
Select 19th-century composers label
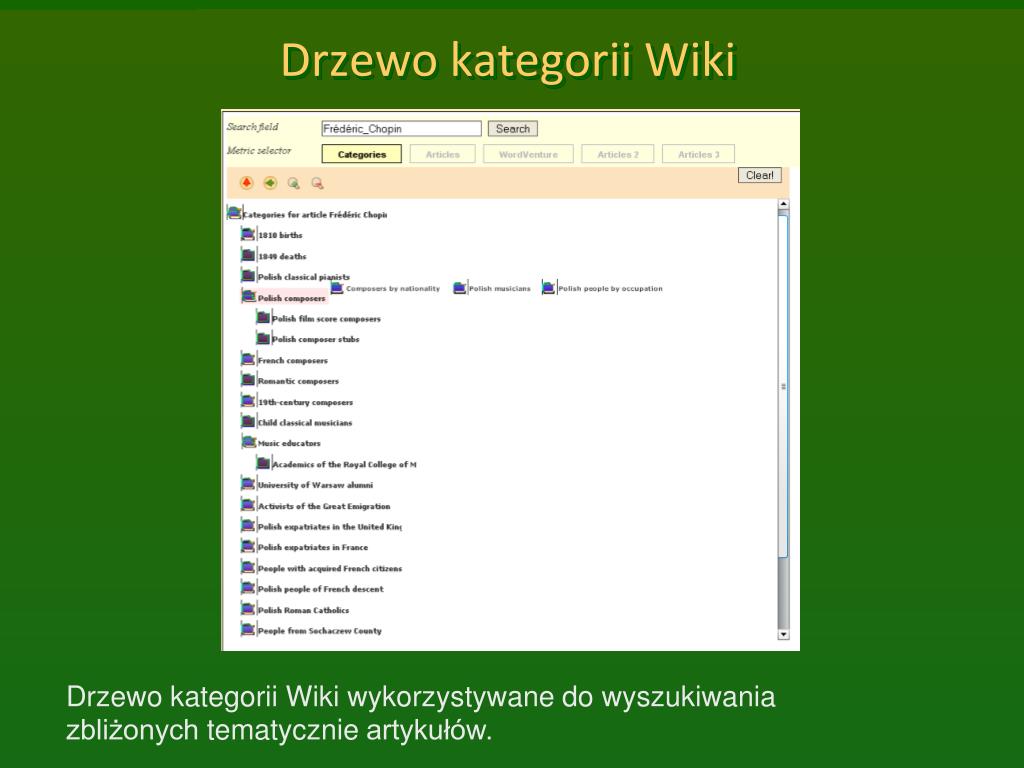point(306,402)
